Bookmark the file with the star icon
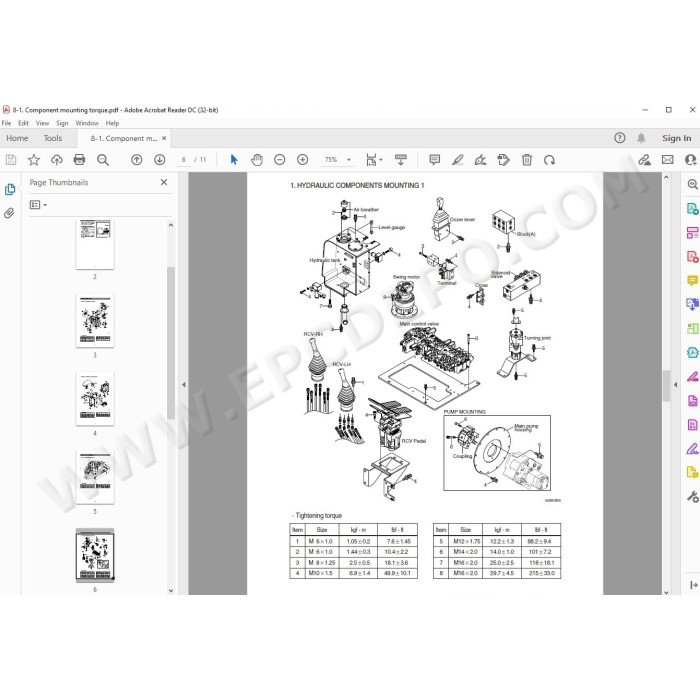Image resolution: width=700 pixels, height=700 pixels. (x=34, y=160)
